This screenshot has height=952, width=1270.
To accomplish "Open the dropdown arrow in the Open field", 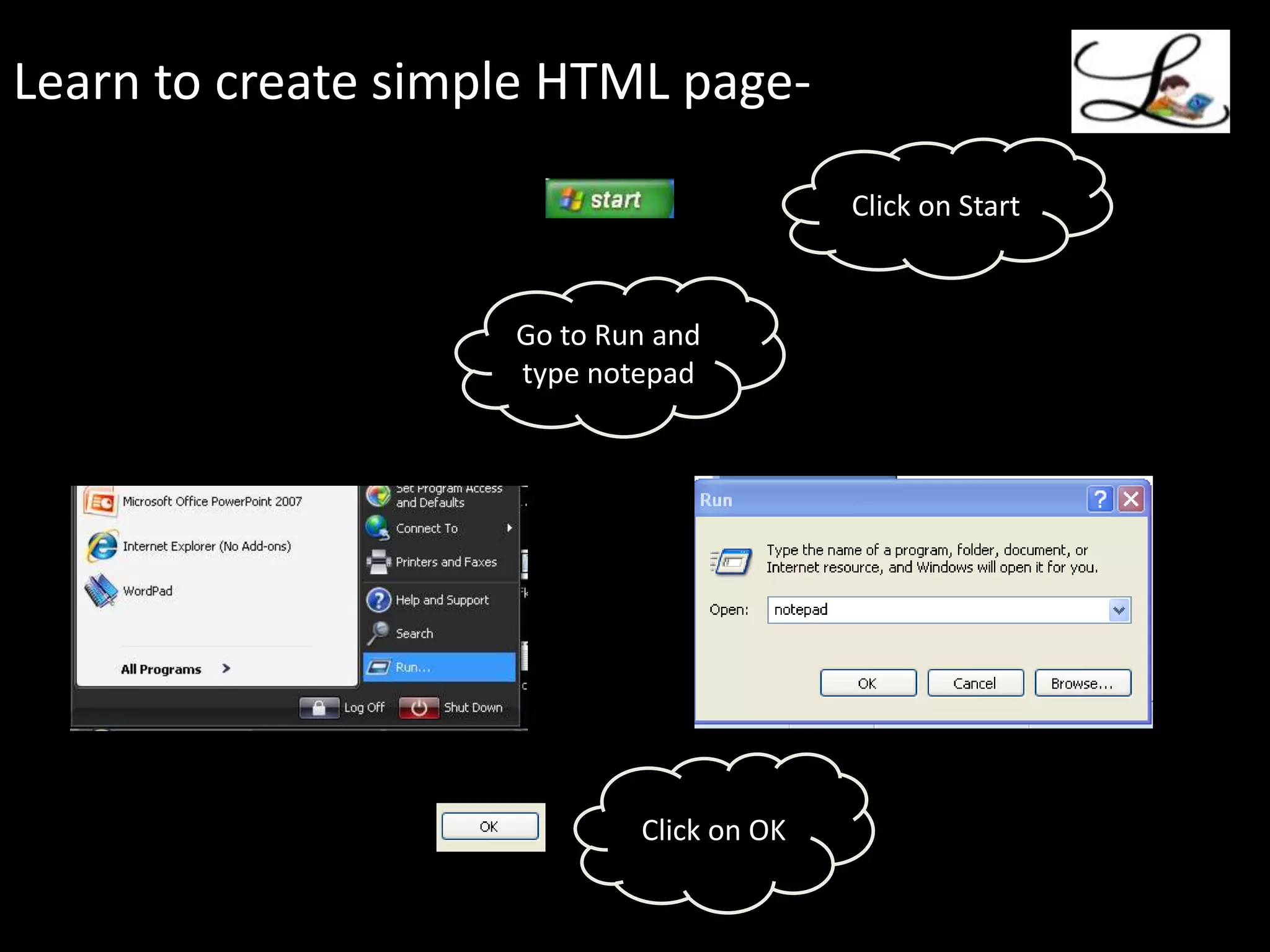I will [x=1119, y=610].
